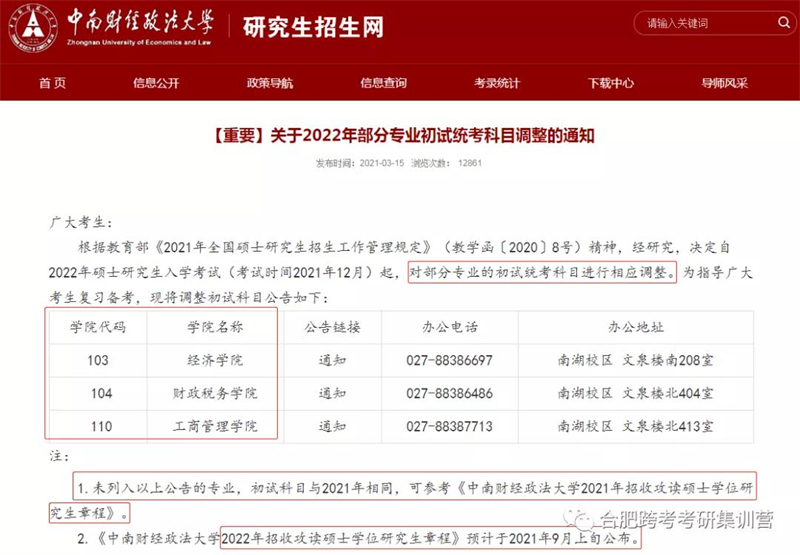
Task: Click the 学院代码 column header
Action: coord(98,327)
